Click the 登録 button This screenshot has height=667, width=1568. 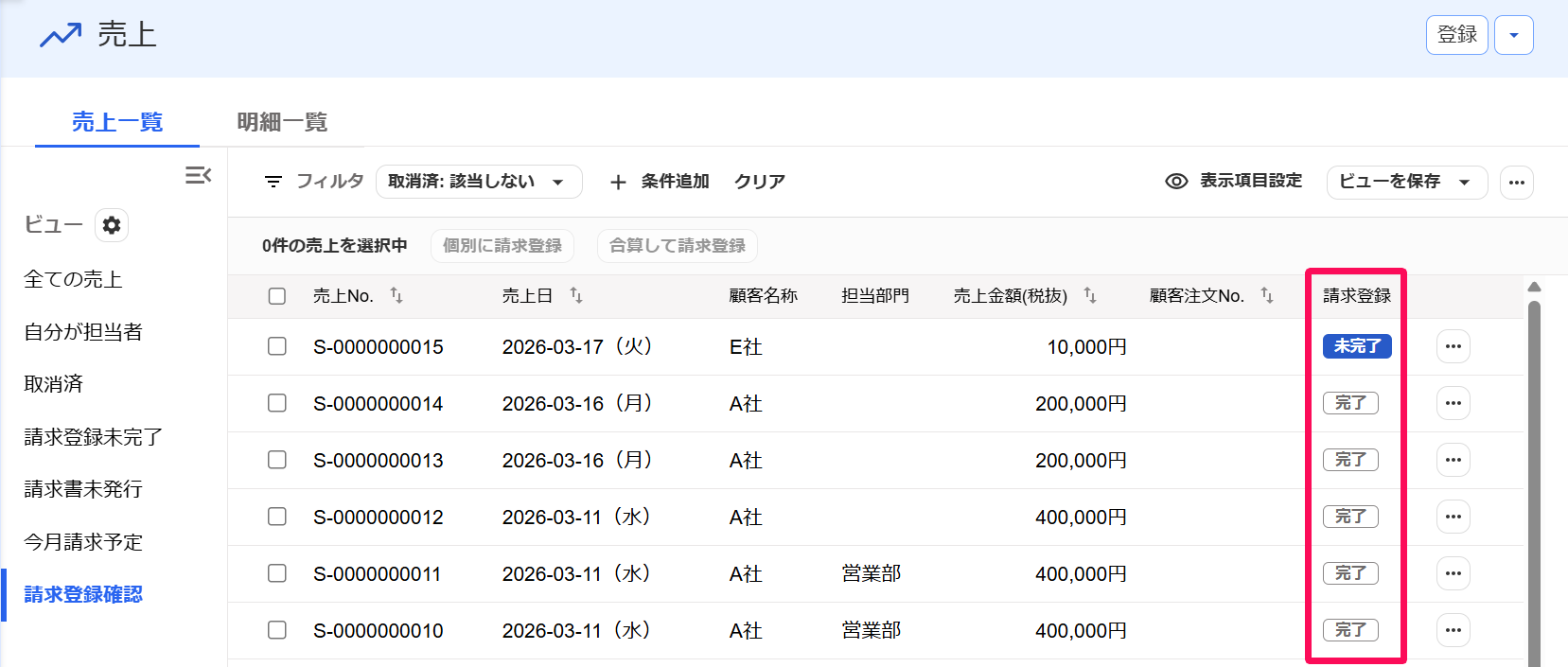click(x=1457, y=36)
